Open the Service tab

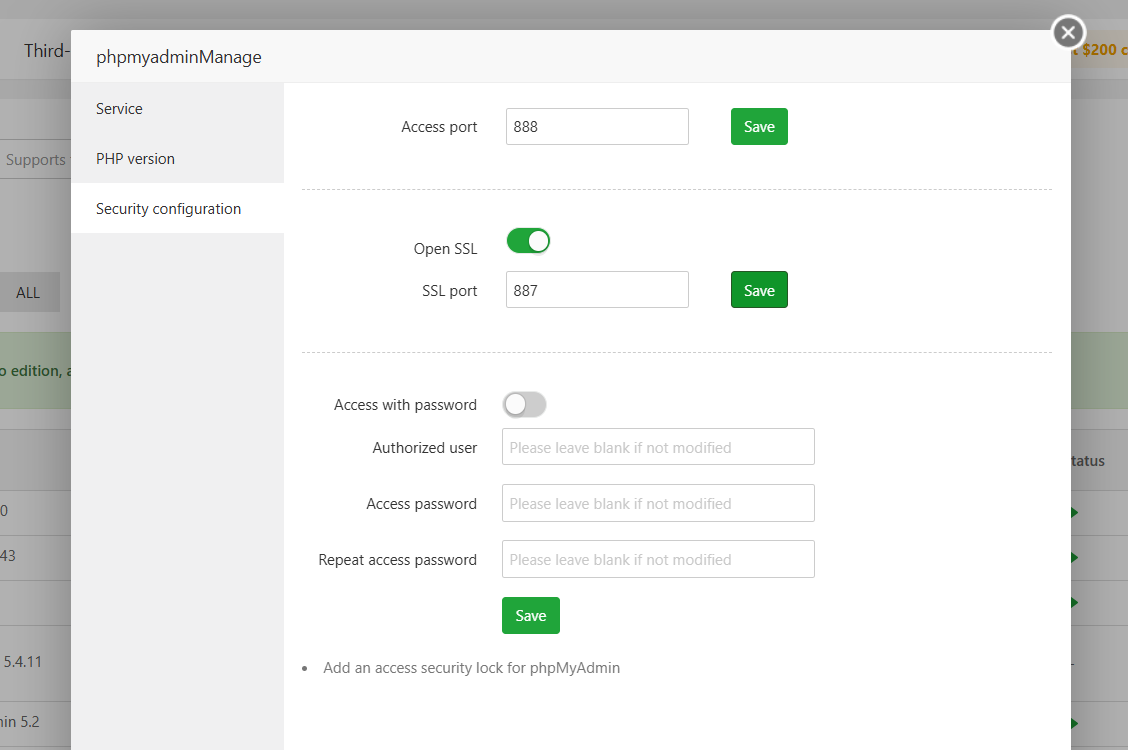pos(119,108)
